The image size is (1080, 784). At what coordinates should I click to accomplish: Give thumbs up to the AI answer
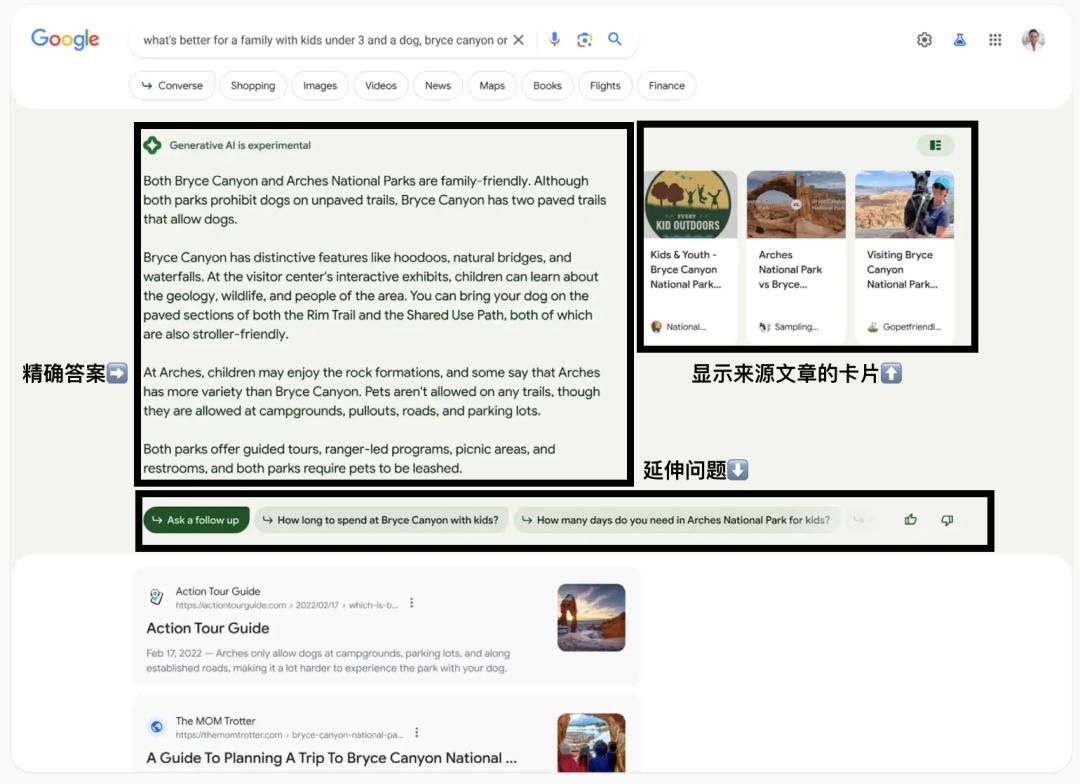[x=911, y=520]
